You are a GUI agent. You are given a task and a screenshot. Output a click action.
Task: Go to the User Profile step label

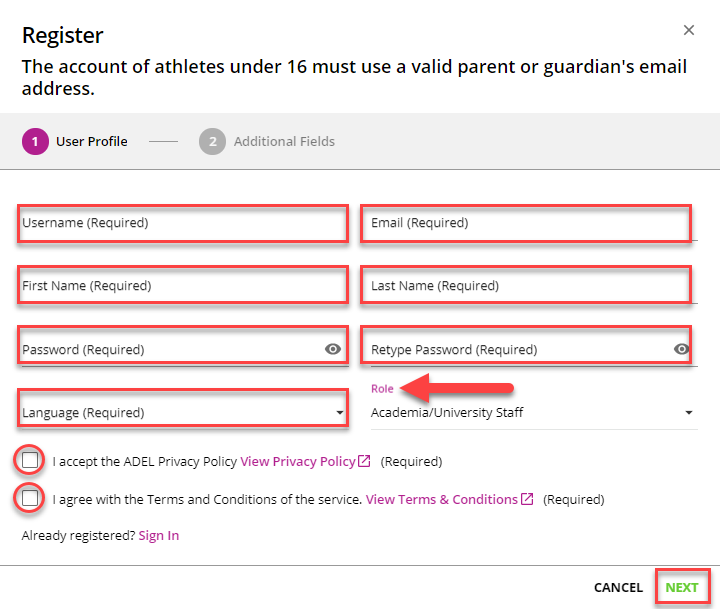(92, 141)
